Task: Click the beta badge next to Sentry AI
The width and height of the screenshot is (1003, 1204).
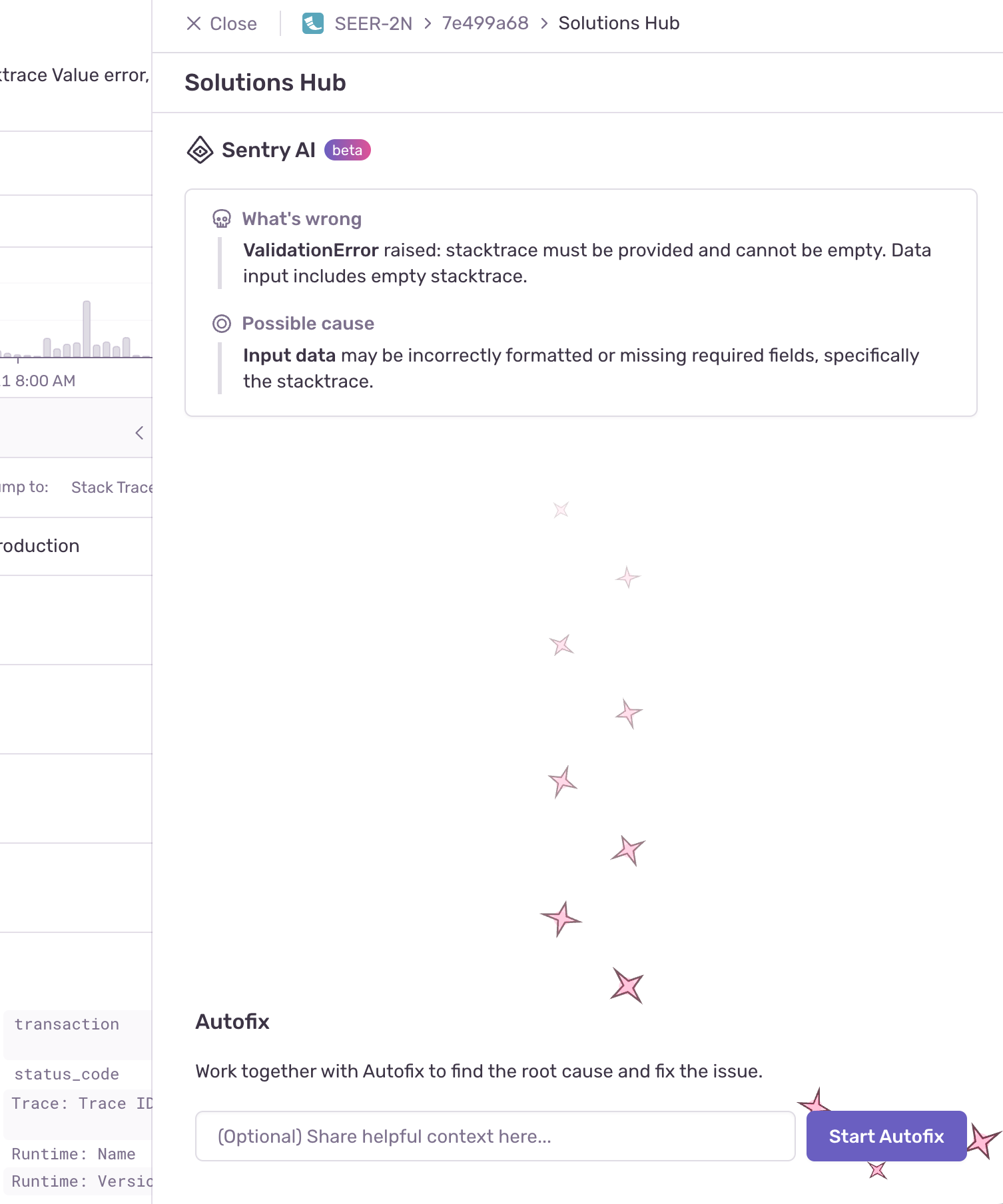Action: pos(347,150)
